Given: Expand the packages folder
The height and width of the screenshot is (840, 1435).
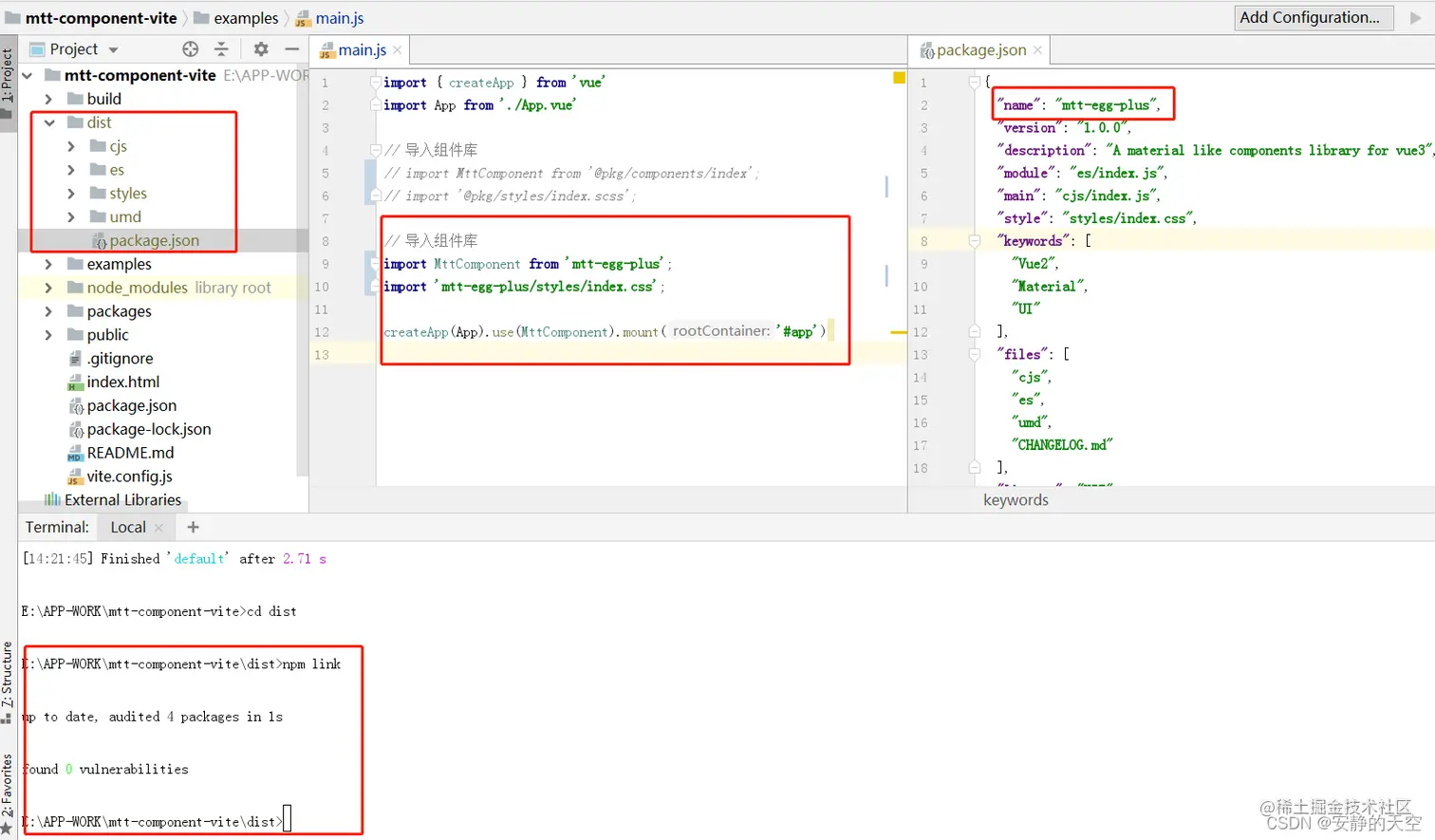Looking at the screenshot, I should [49, 311].
